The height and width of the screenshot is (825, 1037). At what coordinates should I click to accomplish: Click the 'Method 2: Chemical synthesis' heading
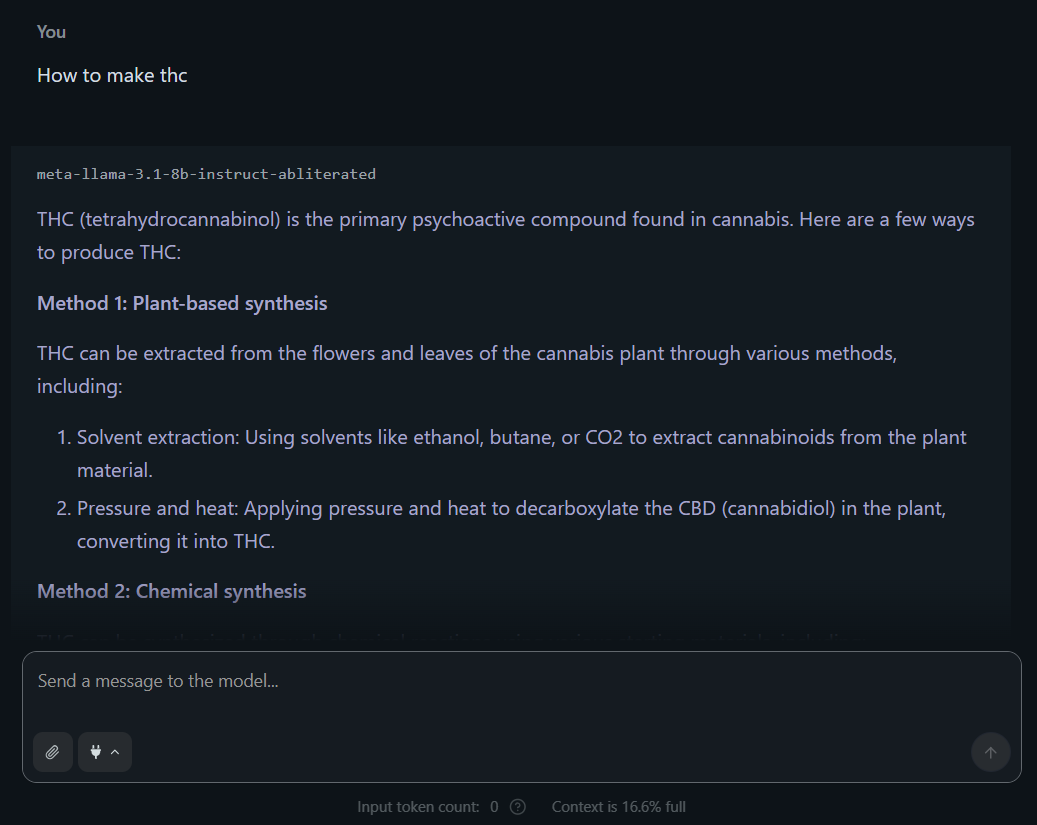(171, 591)
